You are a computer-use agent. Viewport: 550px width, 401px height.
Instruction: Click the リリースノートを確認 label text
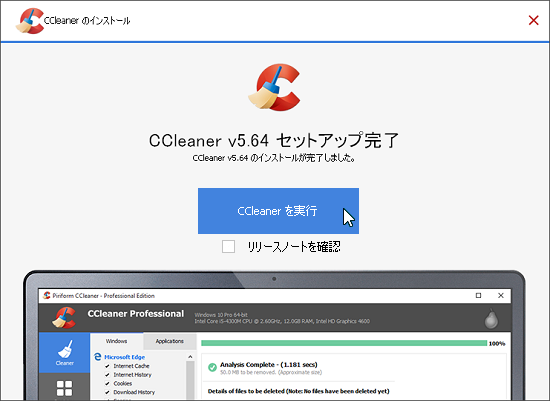pyautogui.click(x=294, y=247)
